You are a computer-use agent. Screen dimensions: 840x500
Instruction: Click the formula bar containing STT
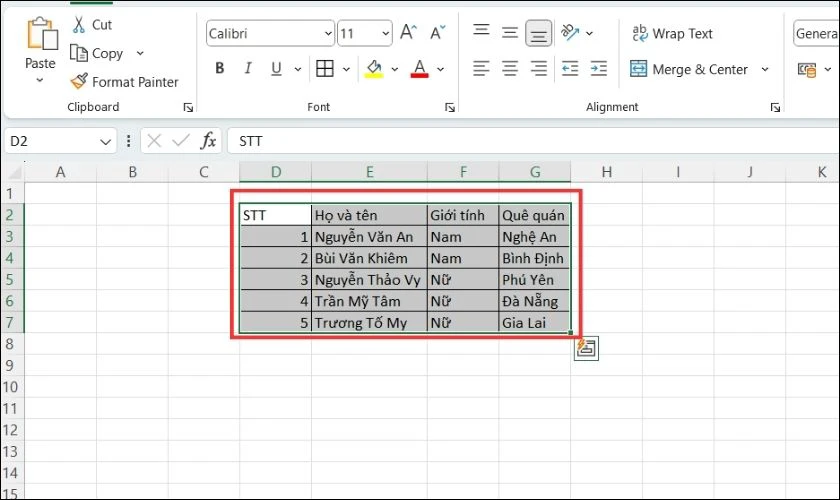[x=533, y=141]
